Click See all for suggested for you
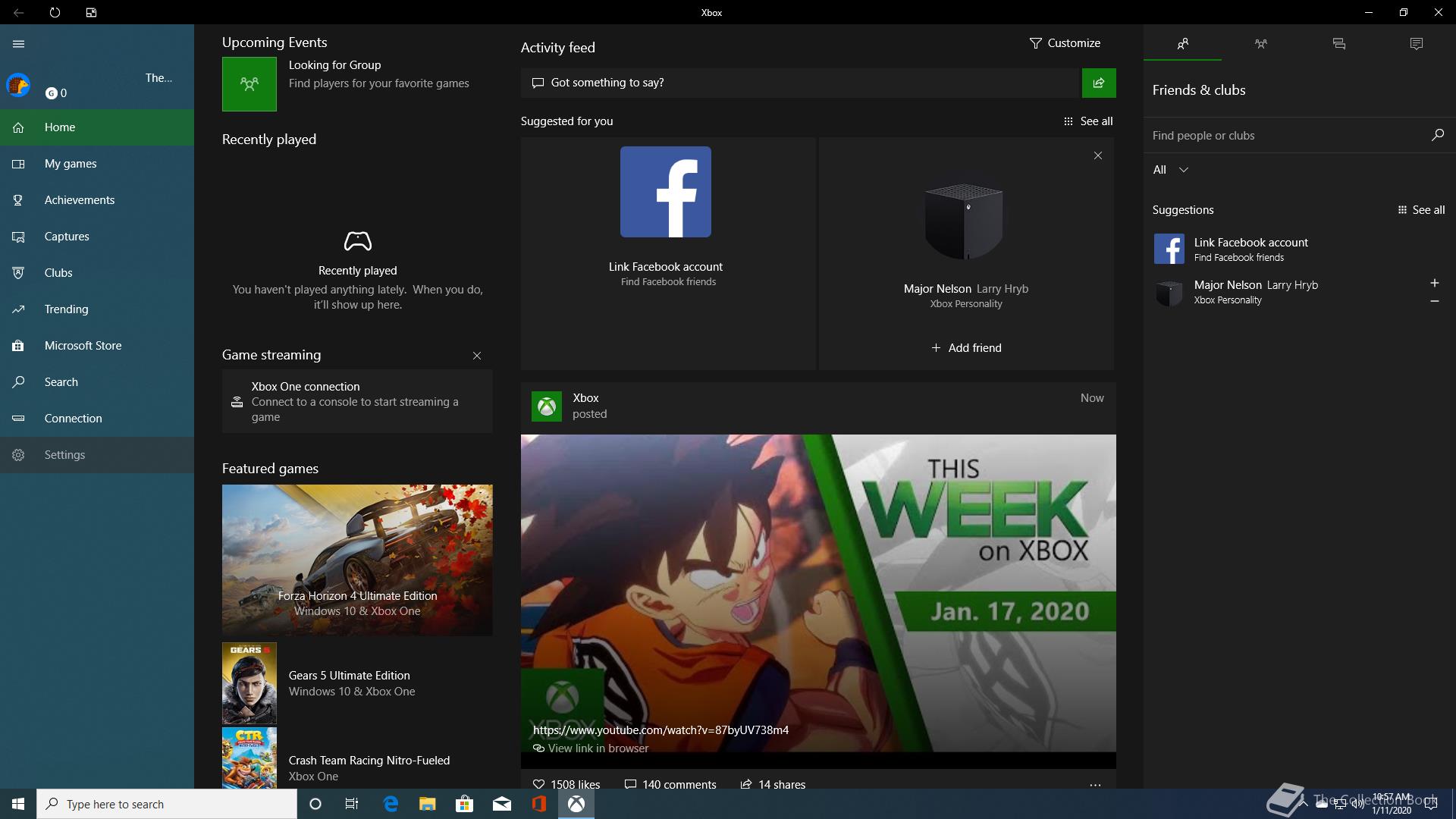This screenshot has height=819, width=1456. coord(1088,121)
